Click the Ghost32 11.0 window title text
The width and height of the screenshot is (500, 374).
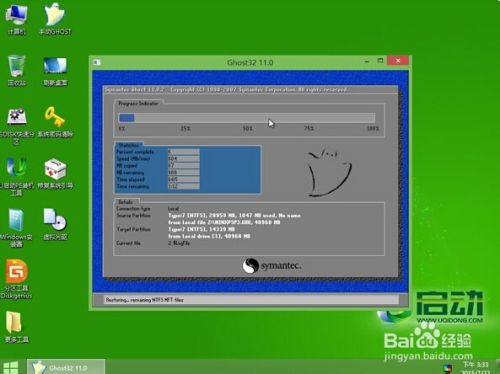(x=250, y=62)
